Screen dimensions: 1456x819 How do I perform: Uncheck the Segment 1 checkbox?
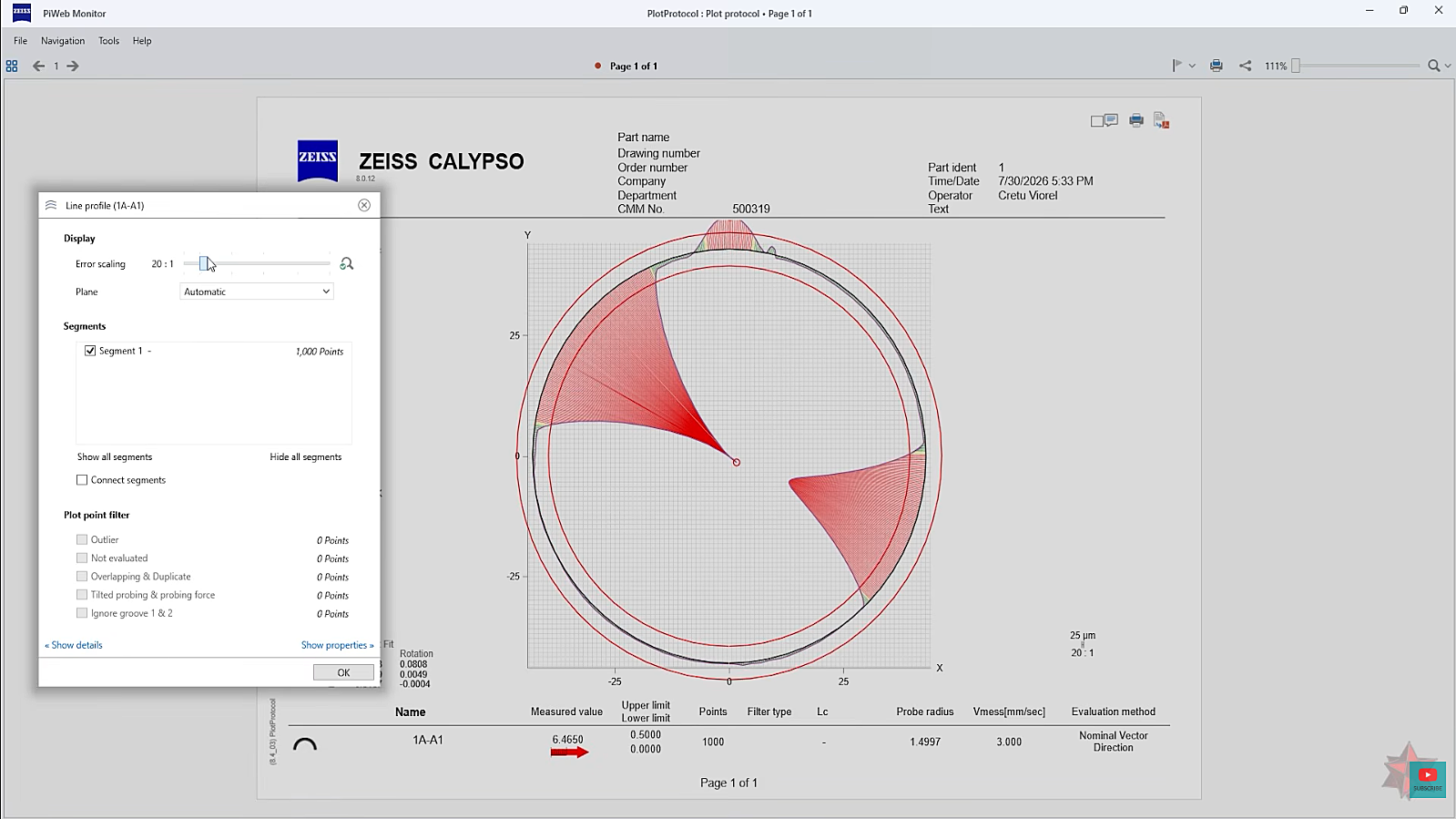(90, 351)
